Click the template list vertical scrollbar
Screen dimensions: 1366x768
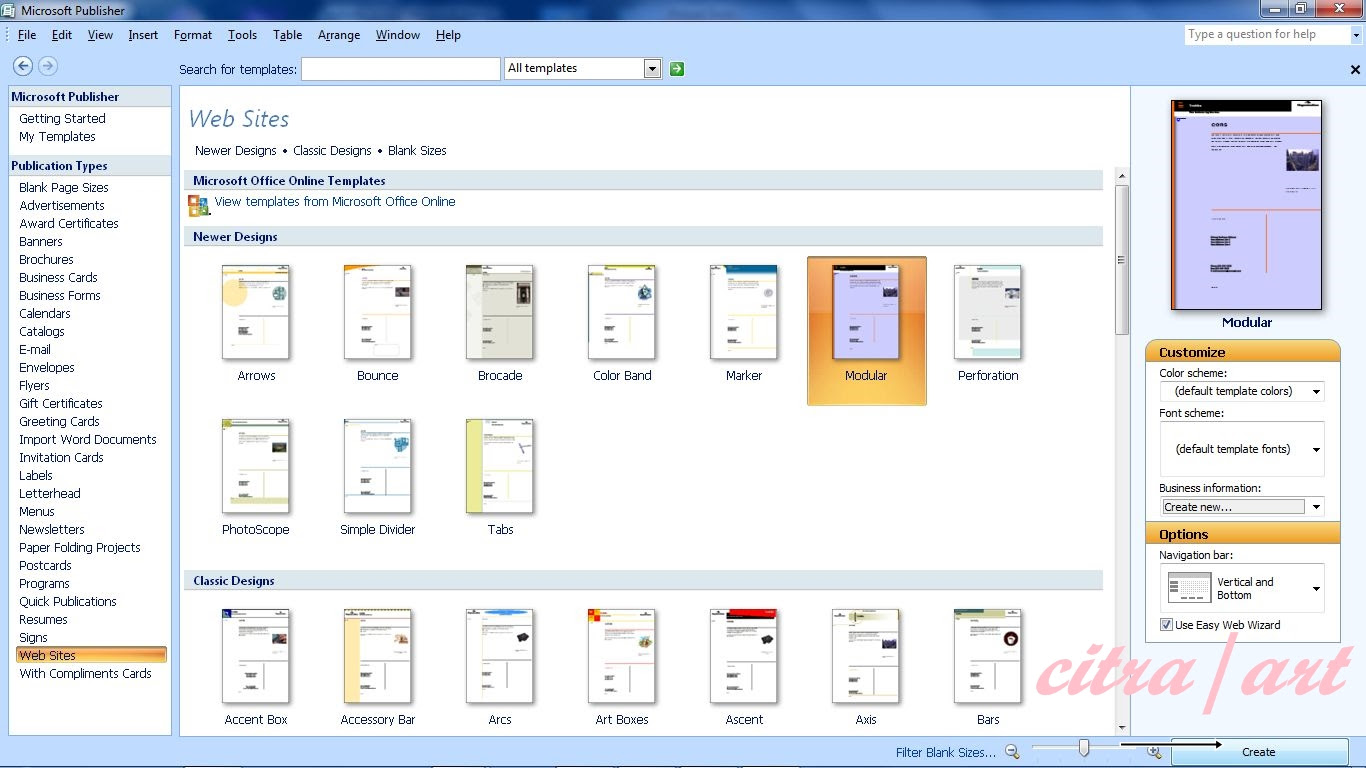[x=1122, y=259]
